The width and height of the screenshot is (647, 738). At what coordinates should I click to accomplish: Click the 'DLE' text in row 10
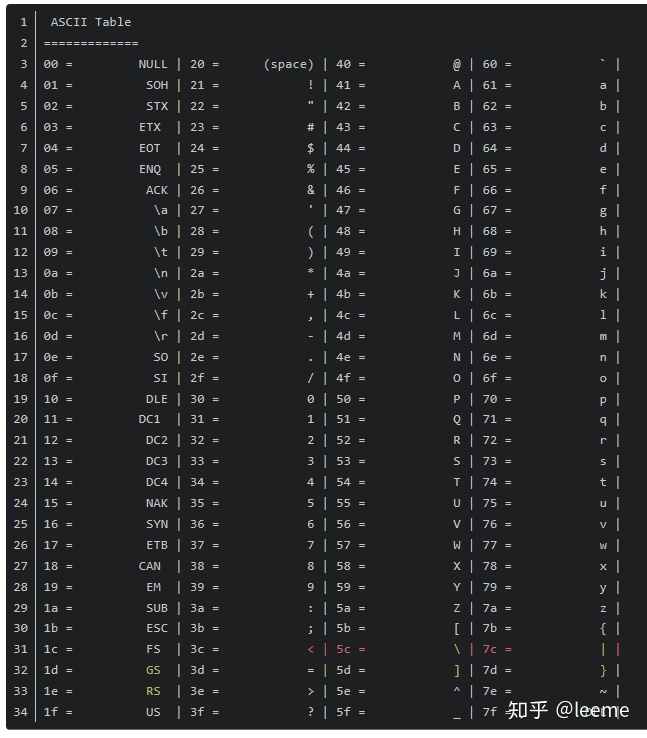pyautogui.click(x=157, y=399)
